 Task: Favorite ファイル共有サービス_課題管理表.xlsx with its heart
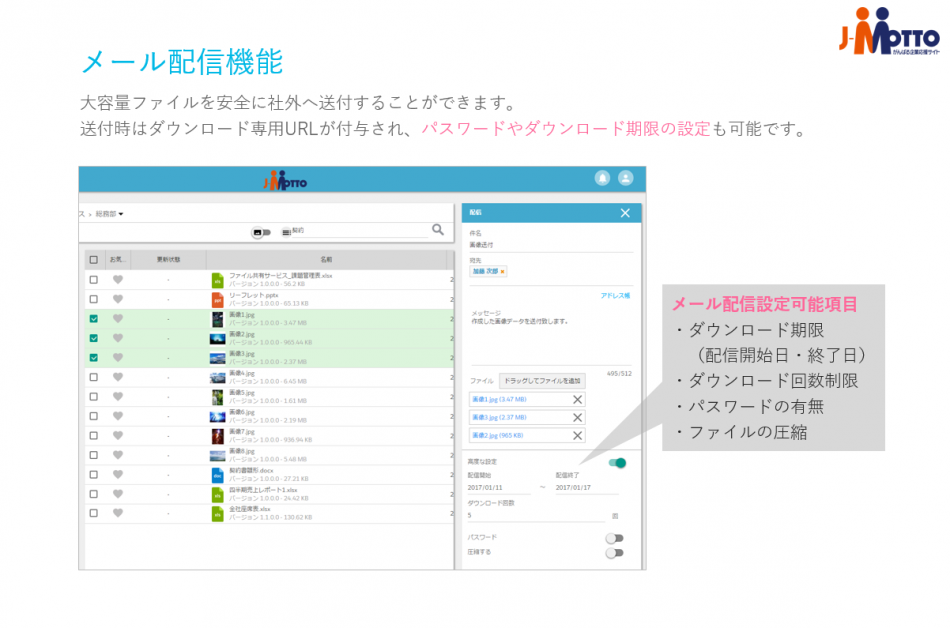(x=118, y=280)
